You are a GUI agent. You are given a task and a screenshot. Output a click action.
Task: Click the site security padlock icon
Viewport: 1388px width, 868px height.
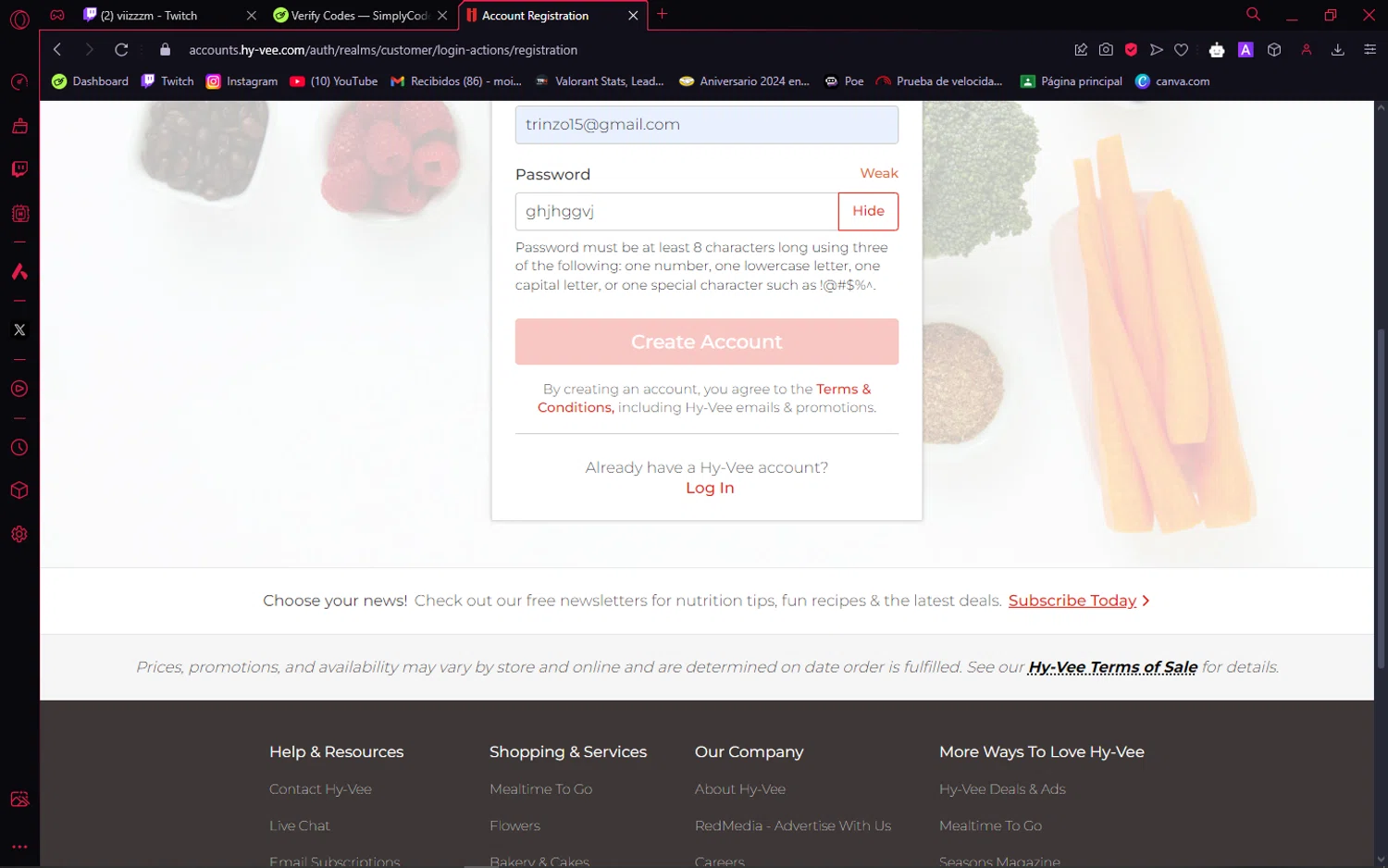tap(165, 50)
